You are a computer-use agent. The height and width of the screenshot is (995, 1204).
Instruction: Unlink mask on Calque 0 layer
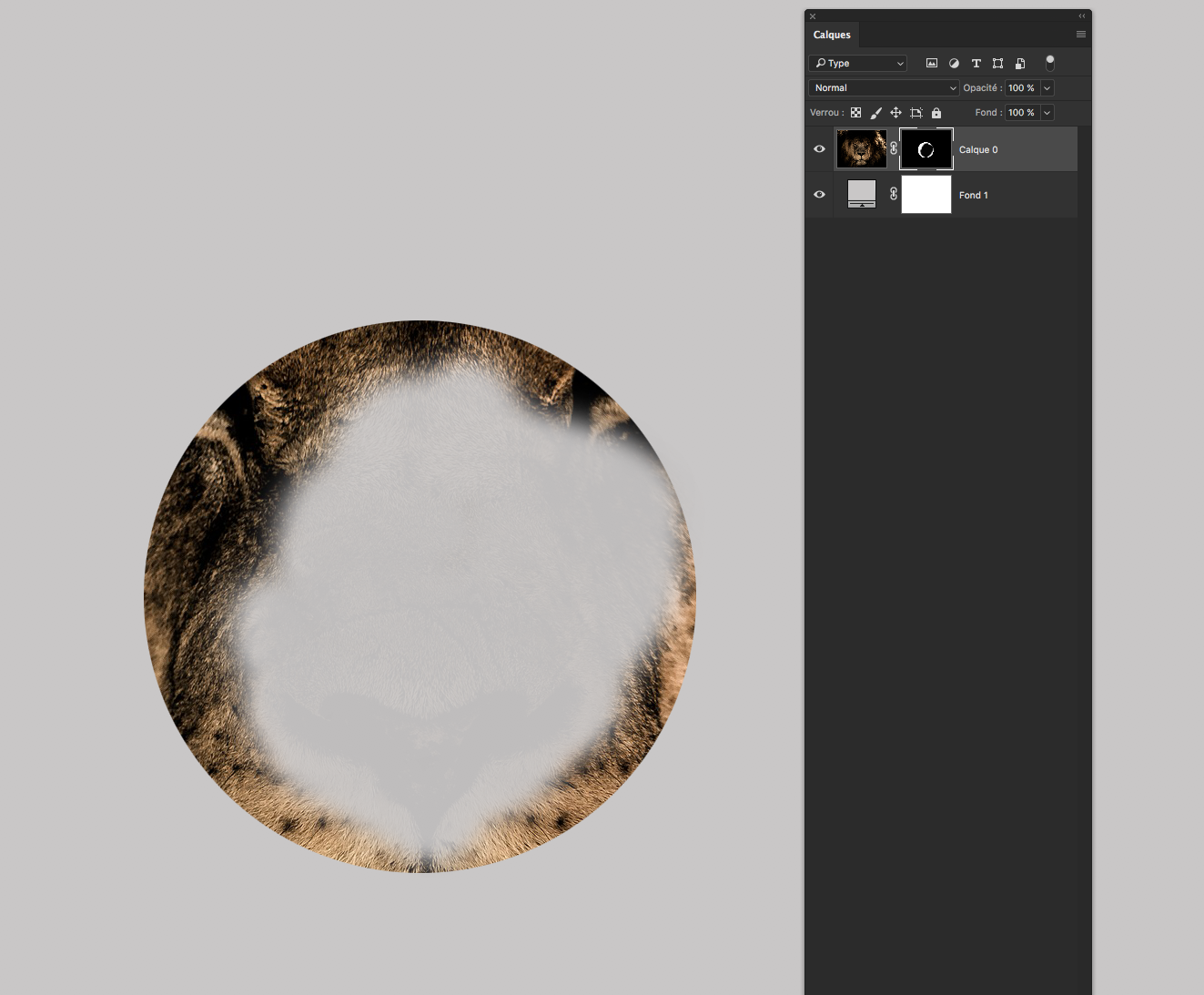pos(894,148)
